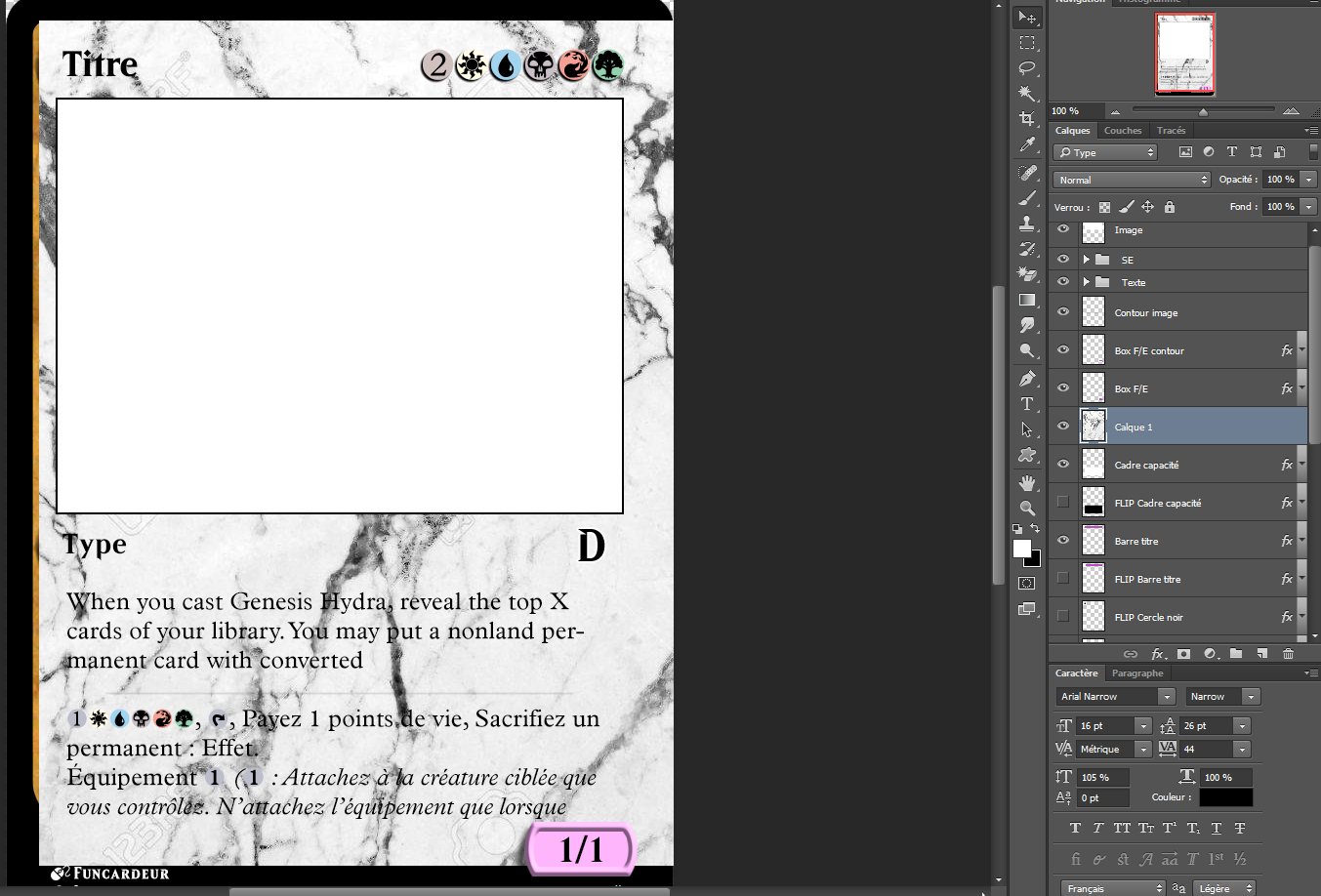Viewport: 1321px width, 896px height.
Task: Show the FLIP Barre titre layer
Action: (1063, 579)
